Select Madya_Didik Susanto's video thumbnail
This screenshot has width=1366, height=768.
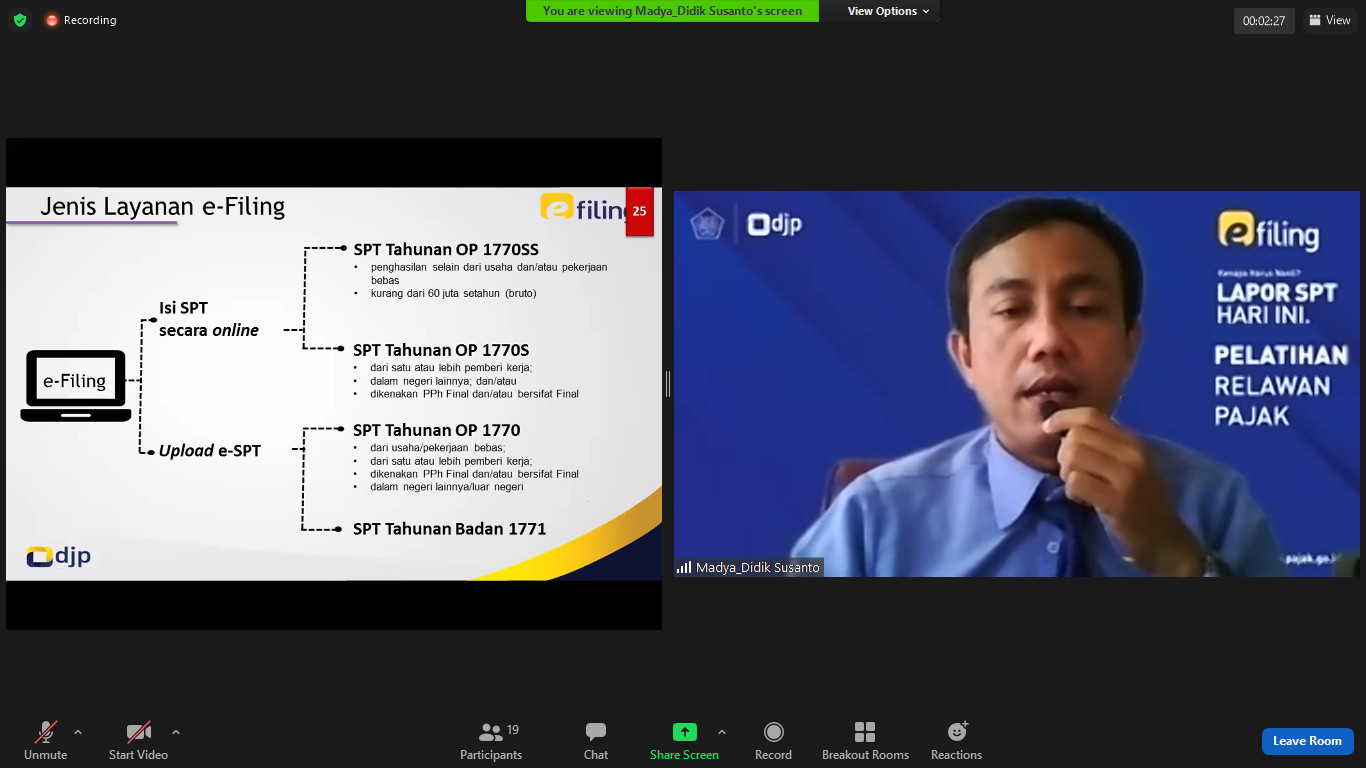(1016, 383)
